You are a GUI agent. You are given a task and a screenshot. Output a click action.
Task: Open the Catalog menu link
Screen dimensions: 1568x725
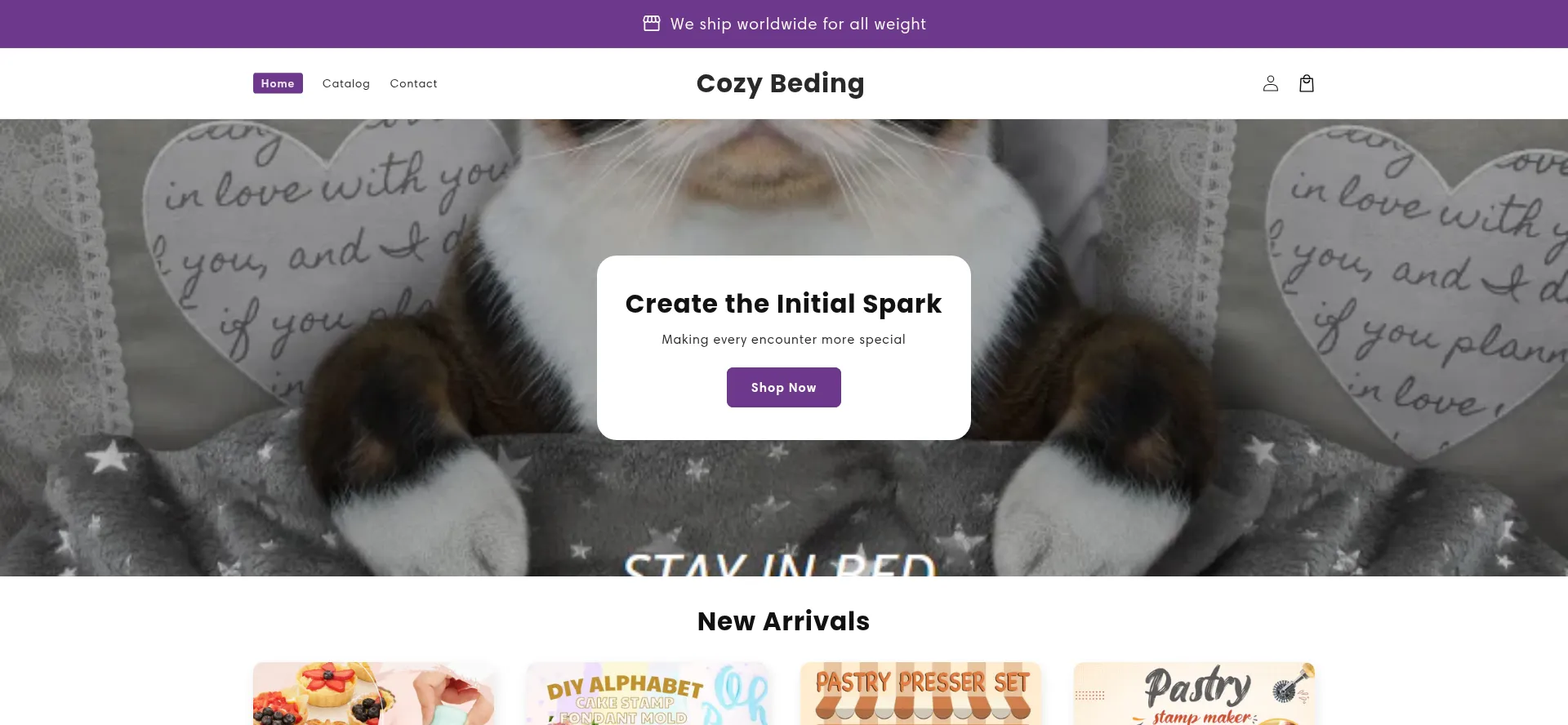[346, 83]
